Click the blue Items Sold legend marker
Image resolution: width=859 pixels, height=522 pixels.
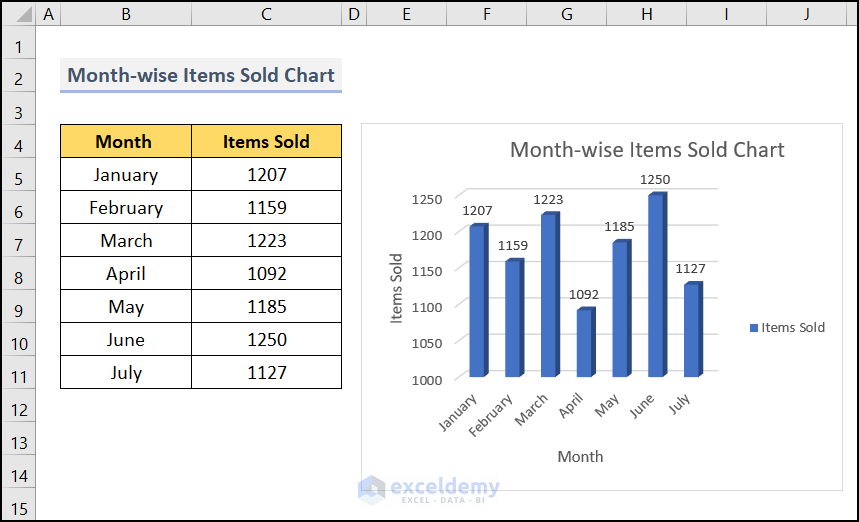pos(753,328)
